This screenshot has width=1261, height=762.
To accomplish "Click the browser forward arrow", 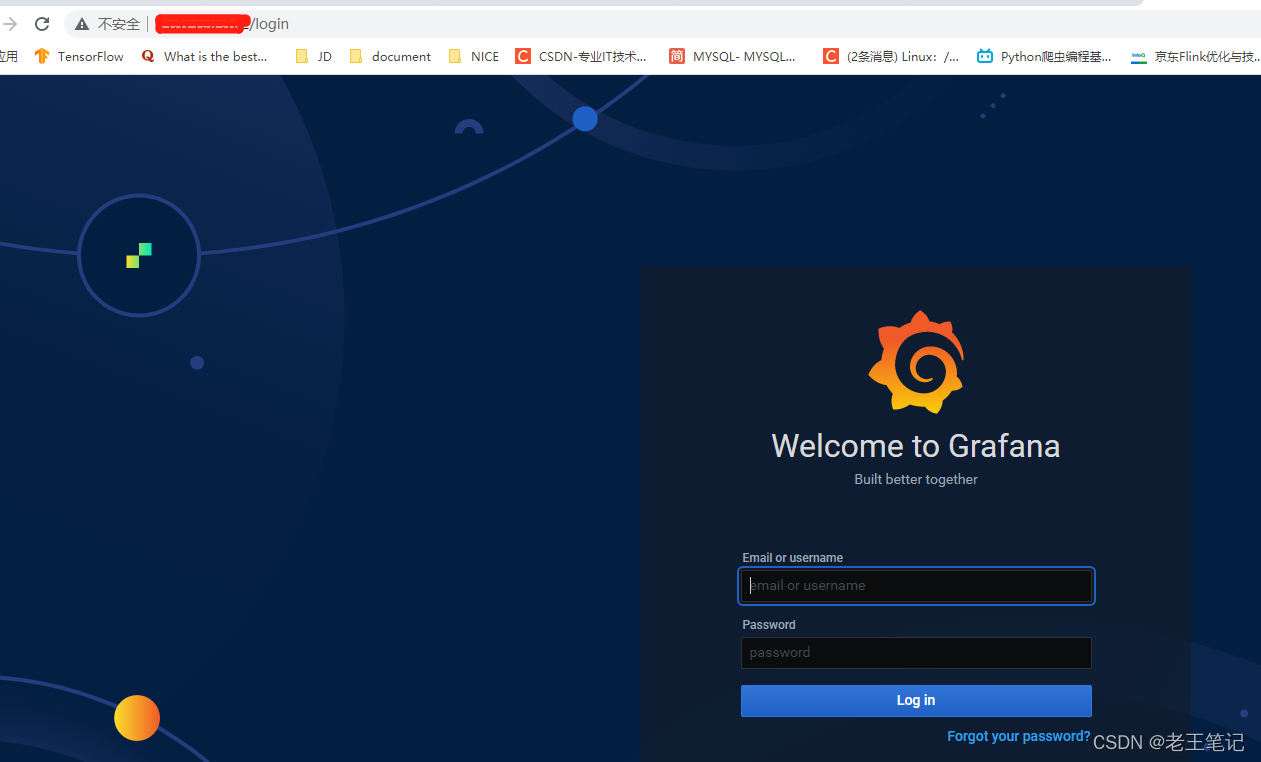I will (x=9, y=23).
